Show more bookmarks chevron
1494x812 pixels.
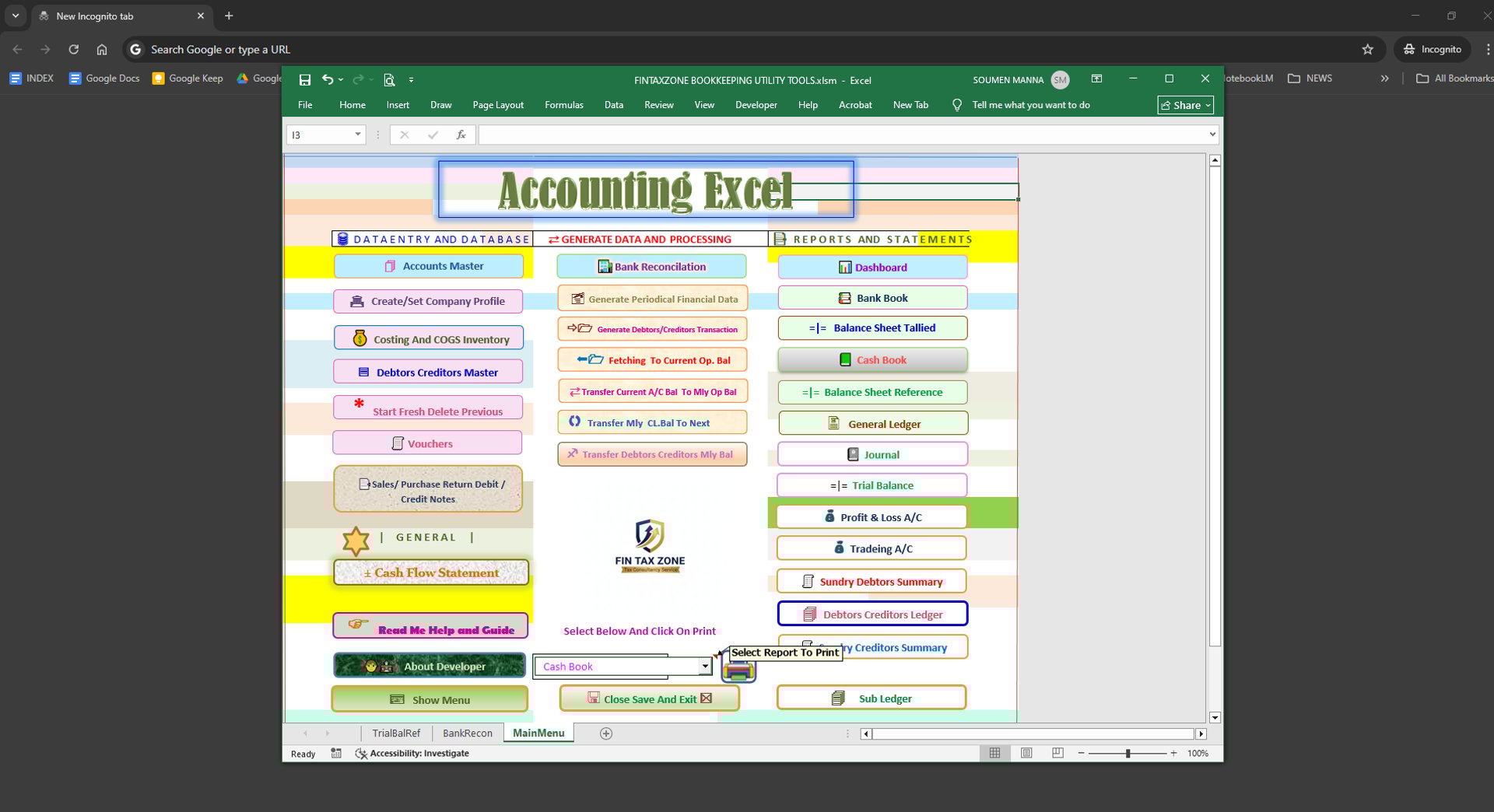pos(1384,78)
